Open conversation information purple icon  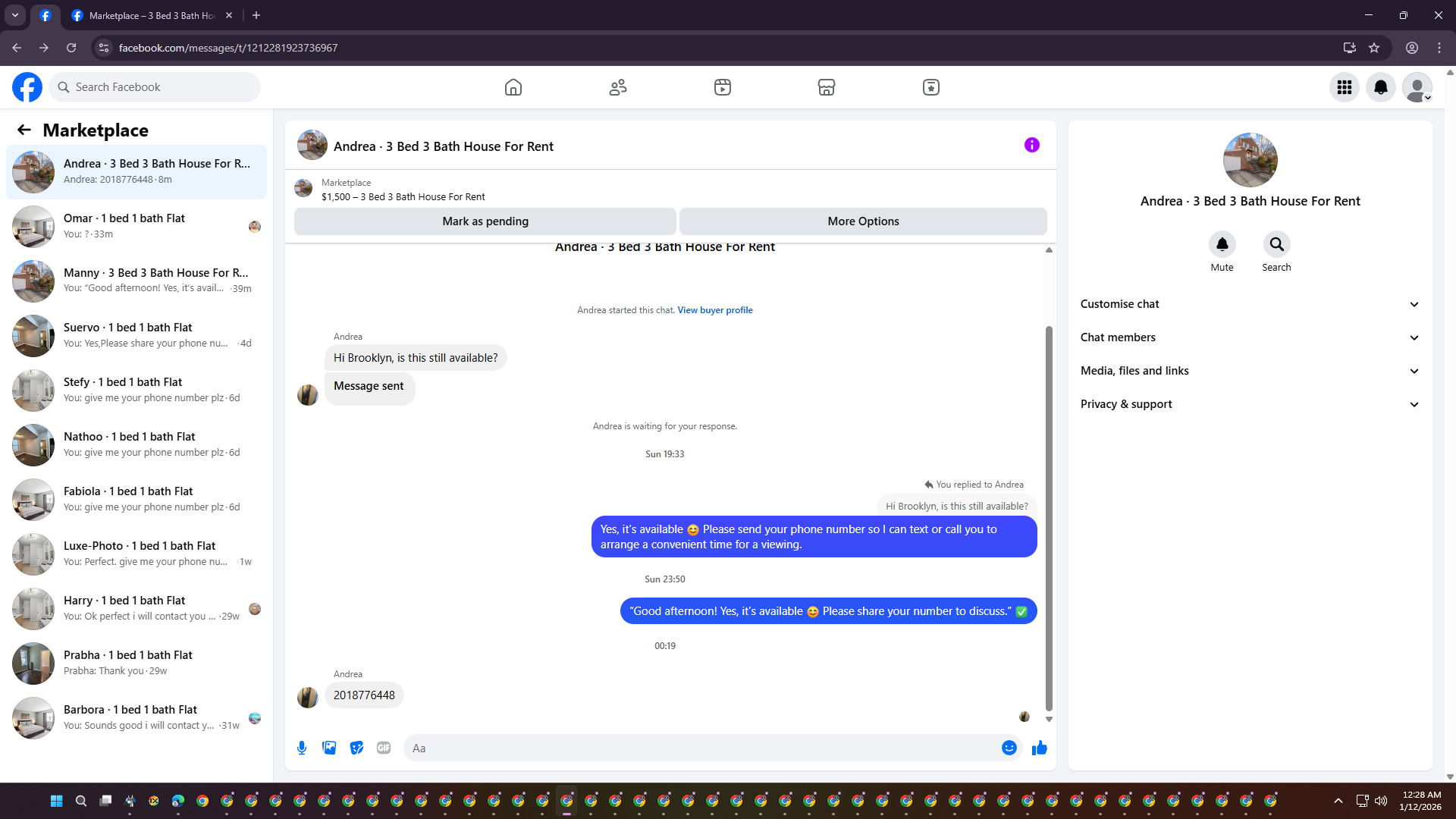coord(1032,145)
